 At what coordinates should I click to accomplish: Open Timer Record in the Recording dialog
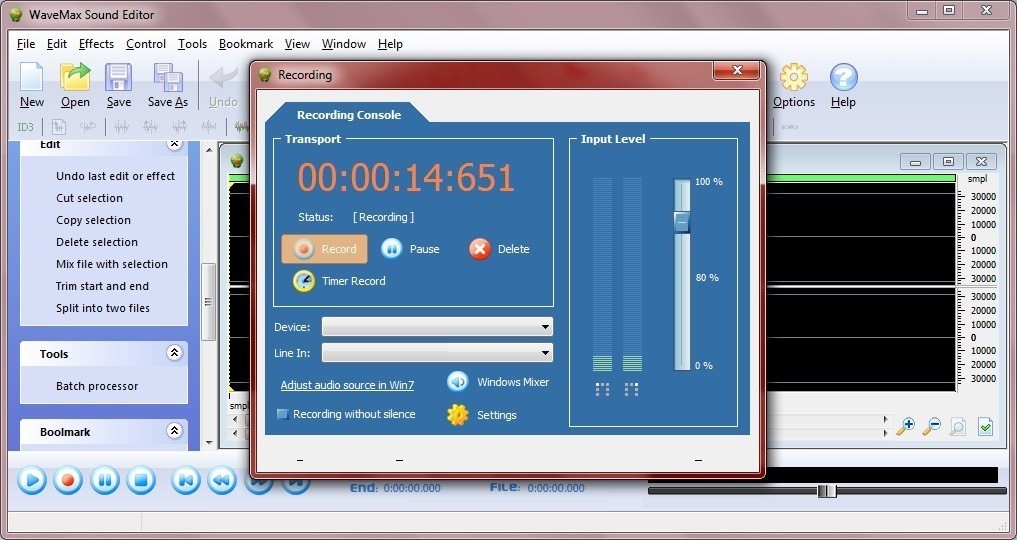click(x=339, y=281)
